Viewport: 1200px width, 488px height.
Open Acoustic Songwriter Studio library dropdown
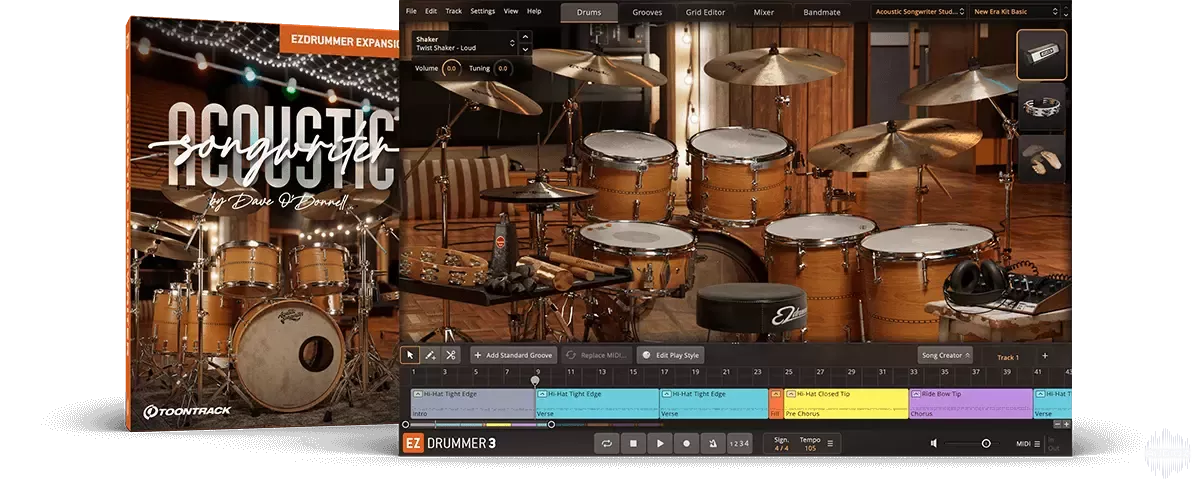[x=917, y=12]
